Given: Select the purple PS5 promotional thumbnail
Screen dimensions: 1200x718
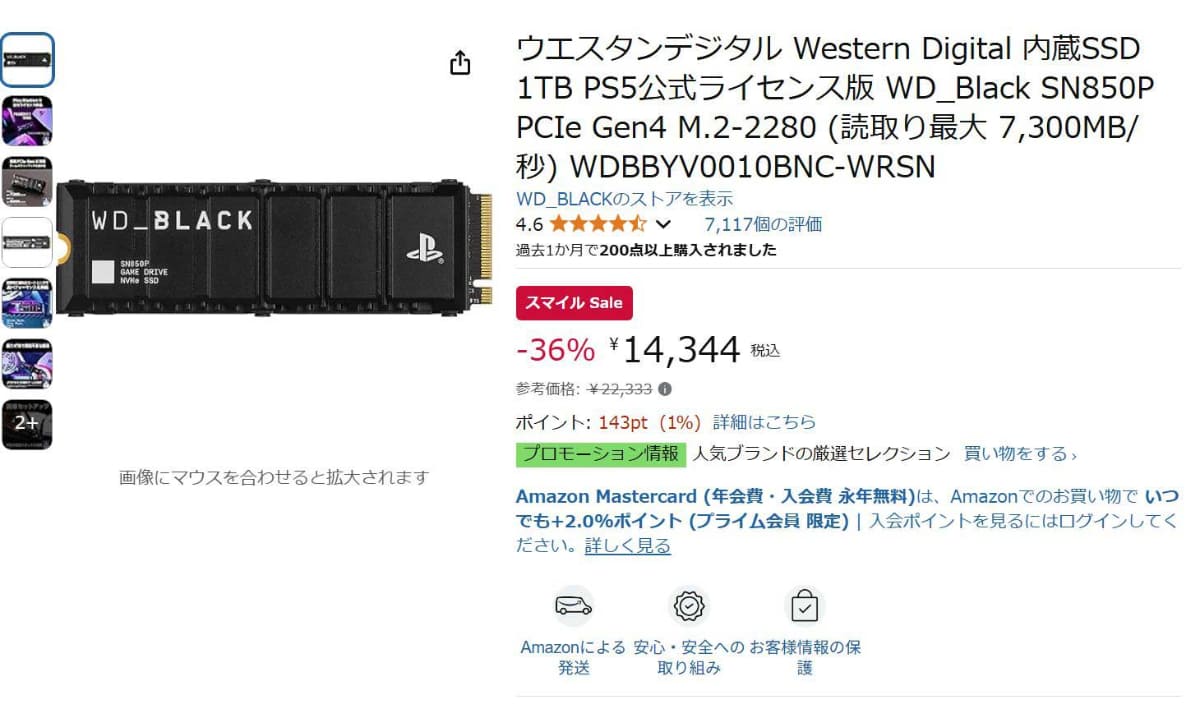Looking at the screenshot, I should coord(27,120).
